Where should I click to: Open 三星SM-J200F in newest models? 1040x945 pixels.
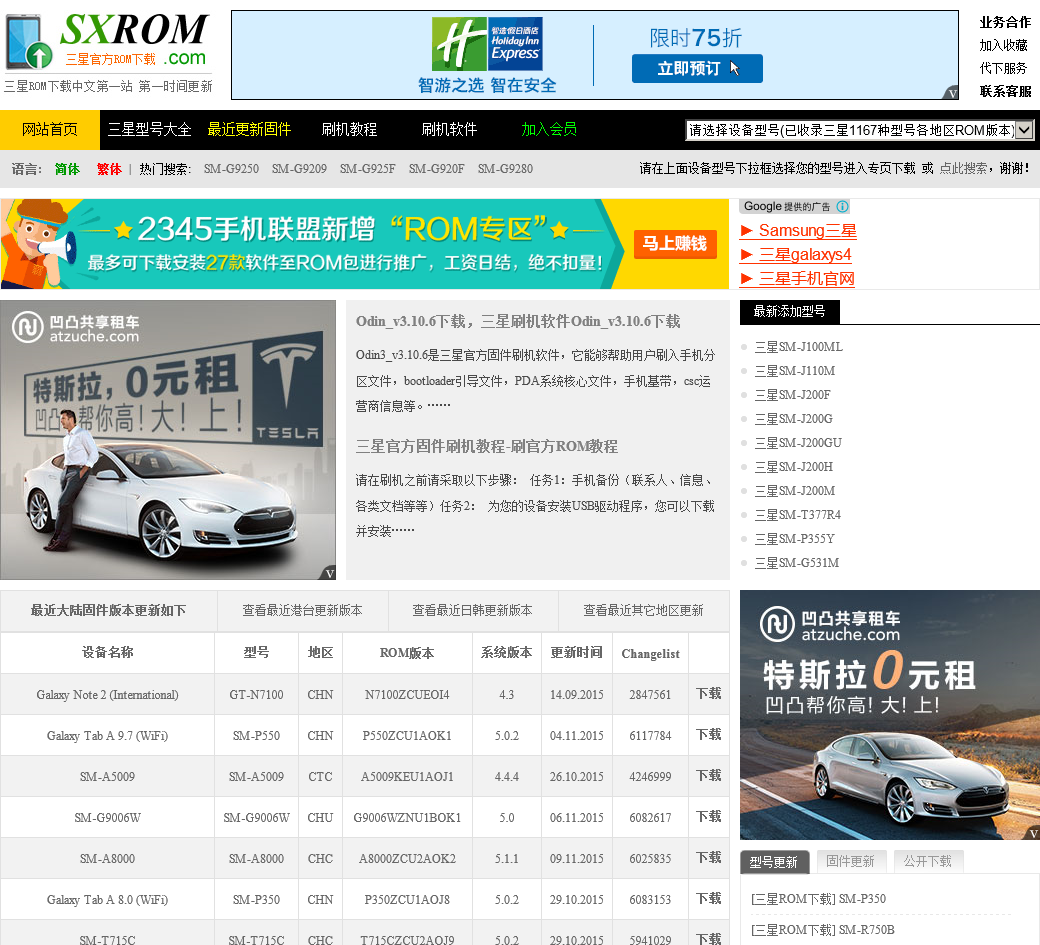(793, 395)
